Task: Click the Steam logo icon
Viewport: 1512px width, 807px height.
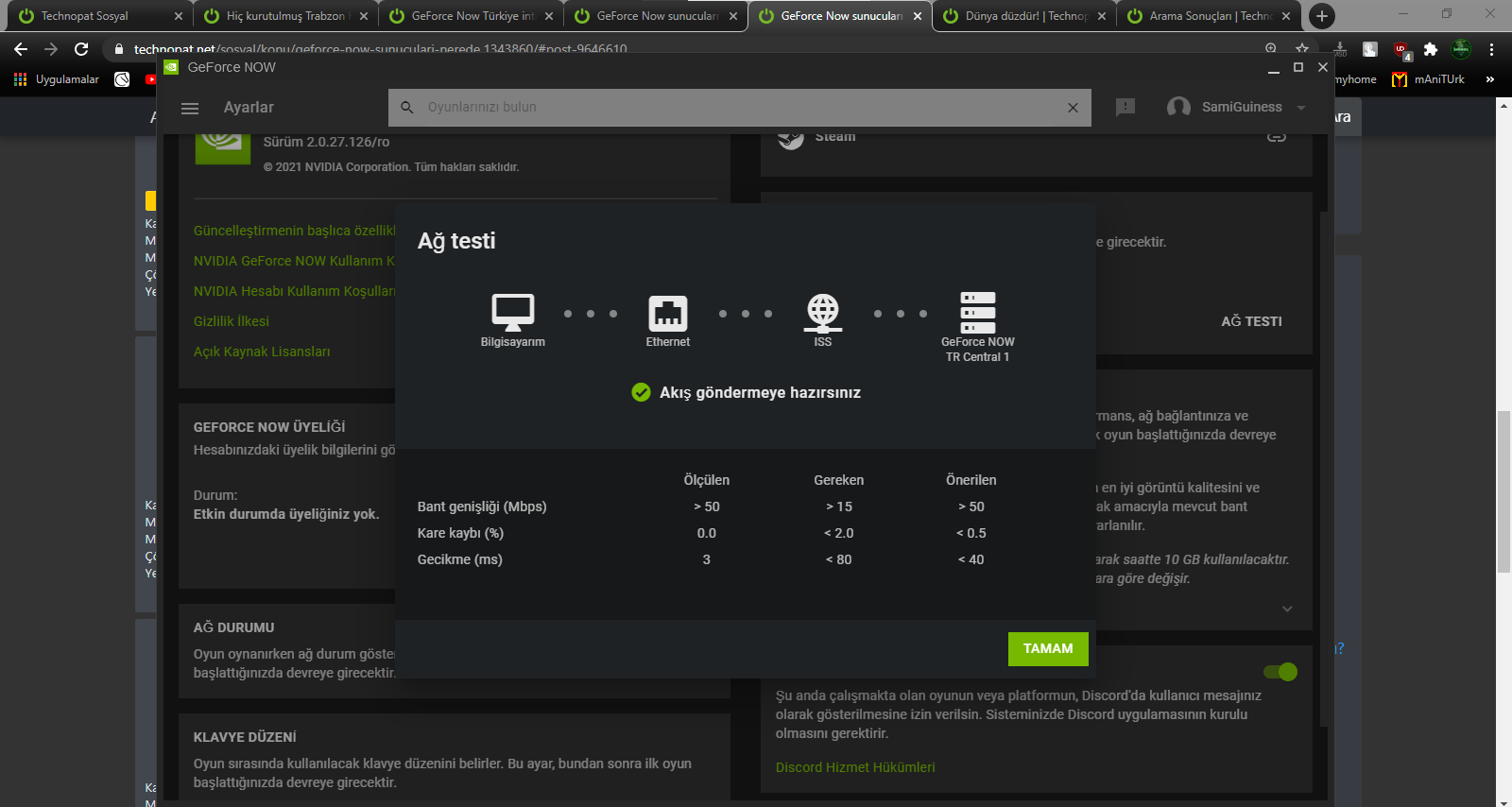Action: coord(790,138)
